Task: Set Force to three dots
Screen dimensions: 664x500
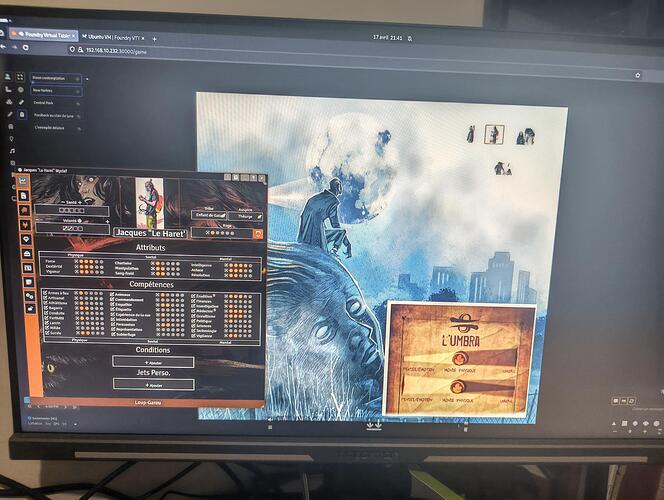Action: click(92, 262)
